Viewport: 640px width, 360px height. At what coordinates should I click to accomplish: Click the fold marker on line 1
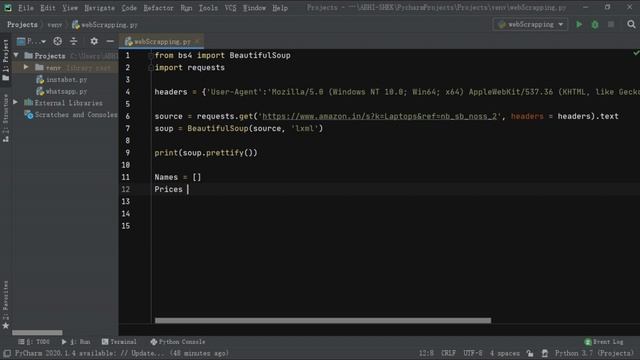pyautogui.click(x=151, y=56)
